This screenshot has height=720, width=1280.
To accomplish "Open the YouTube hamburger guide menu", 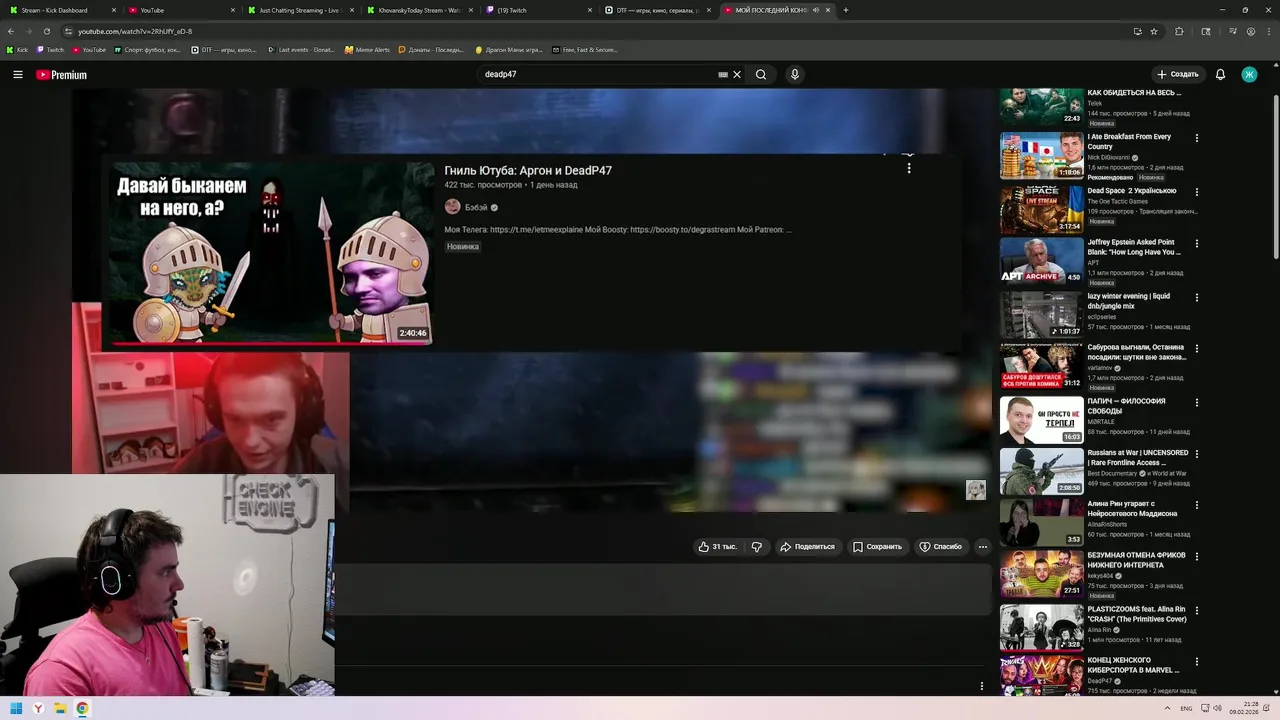I will tap(18, 74).
